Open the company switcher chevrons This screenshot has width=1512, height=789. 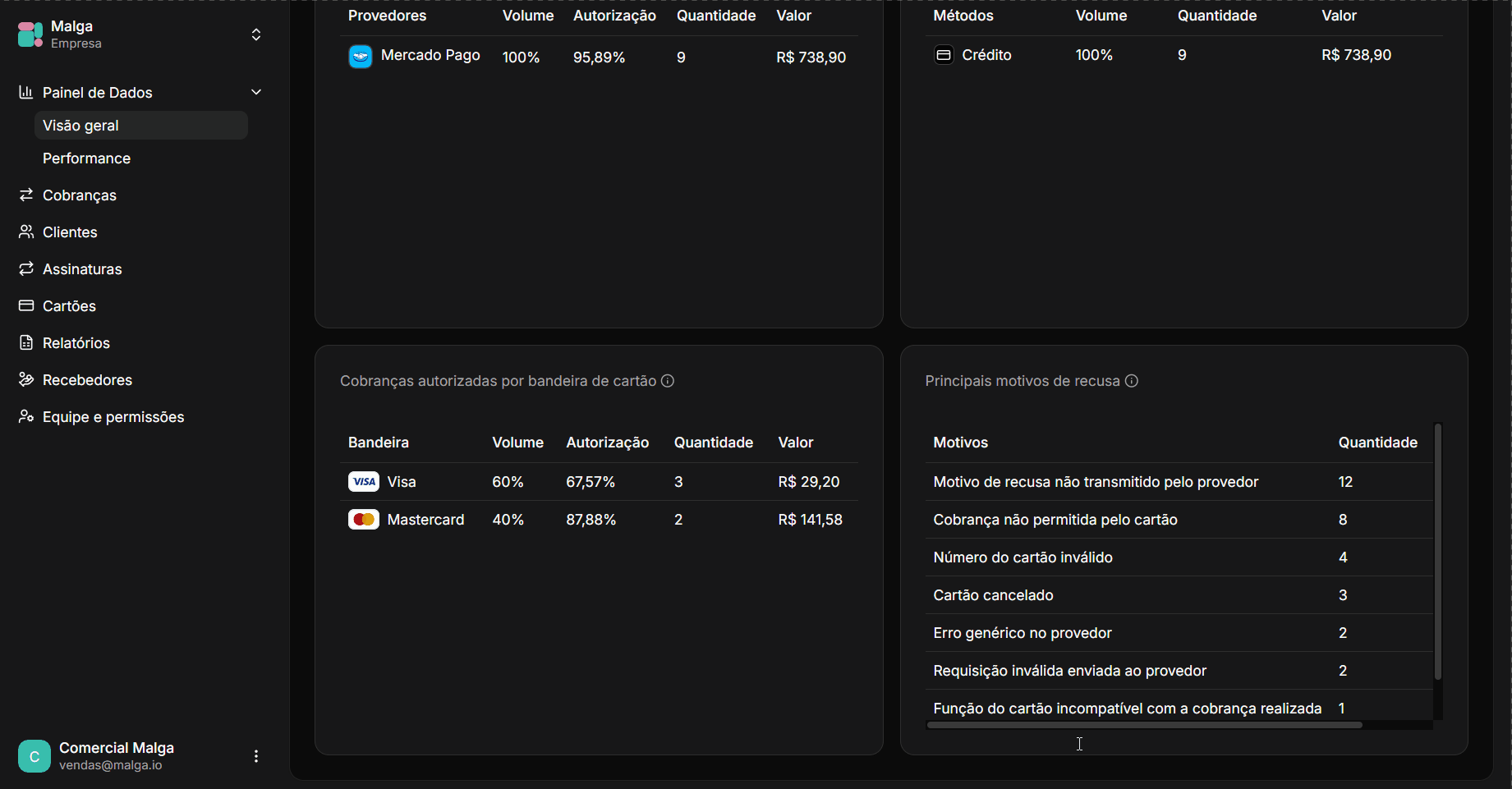pyautogui.click(x=256, y=34)
